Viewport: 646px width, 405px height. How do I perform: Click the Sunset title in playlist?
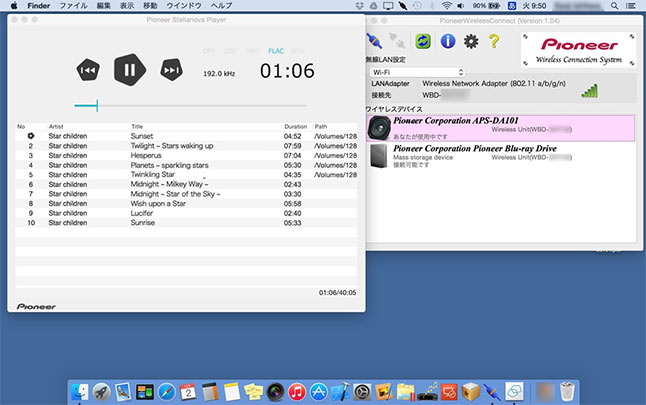(x=142, y=136)
